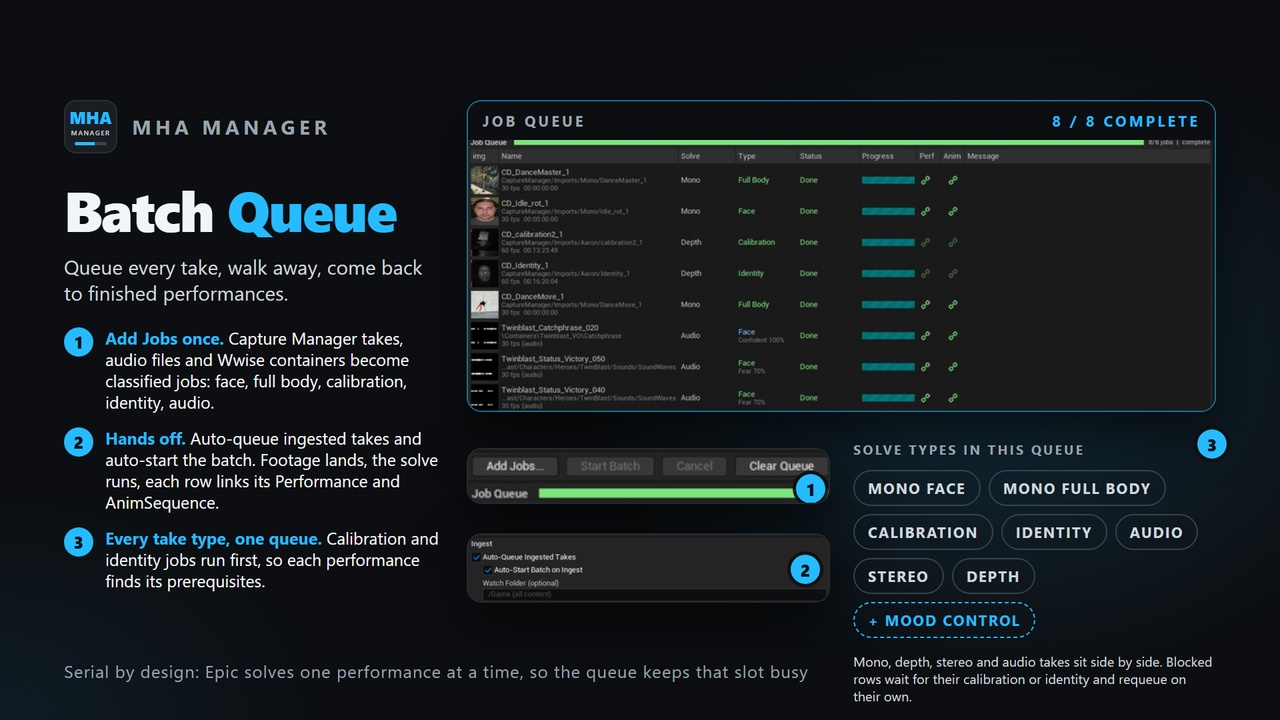
Task: Open Perf link for Twinblast_Status_Victory_050
Action: [x=926, y=366]
